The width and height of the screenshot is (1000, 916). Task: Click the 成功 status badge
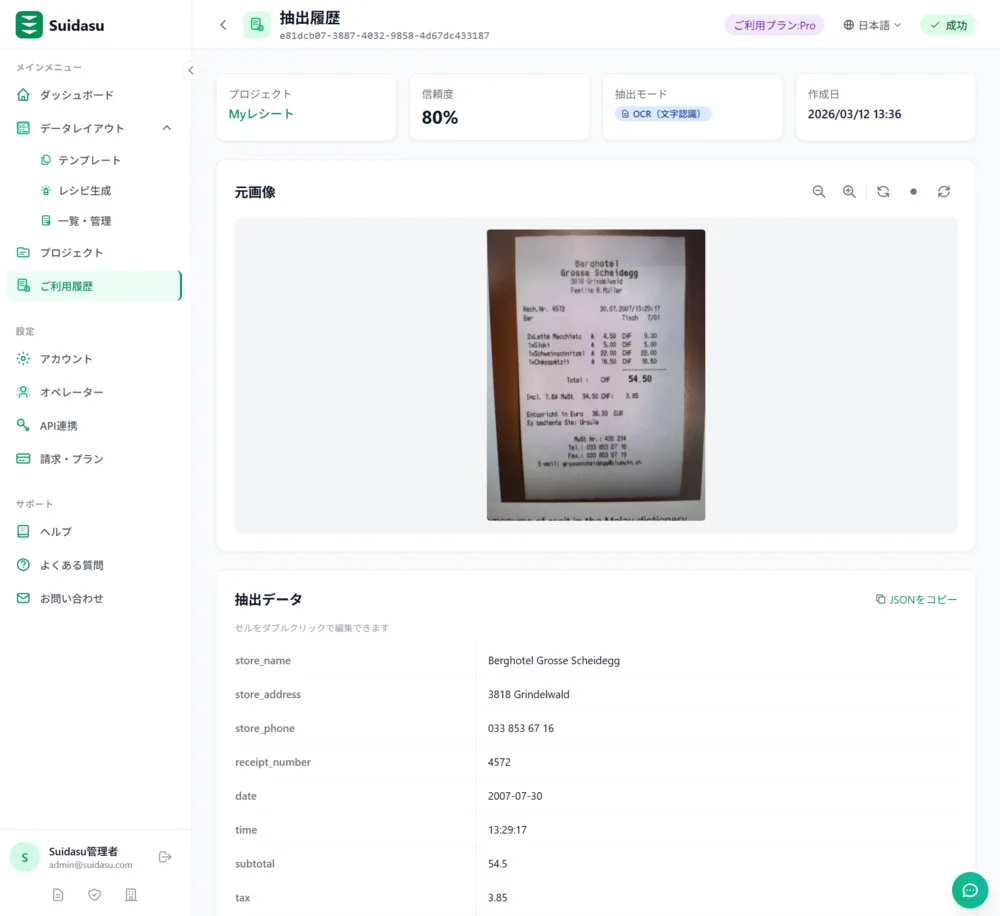[948, 26]
